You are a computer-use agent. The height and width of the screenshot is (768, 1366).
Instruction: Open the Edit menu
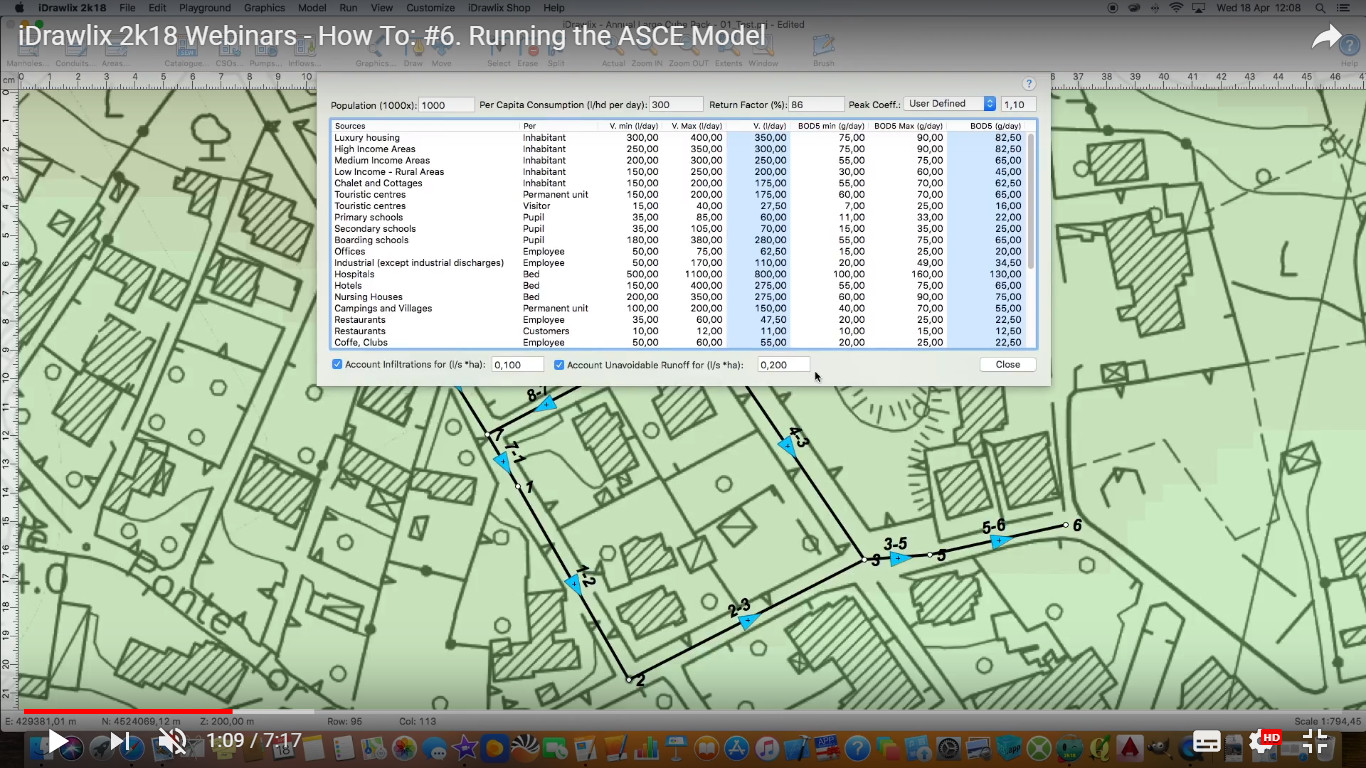[x=157, y=8]
